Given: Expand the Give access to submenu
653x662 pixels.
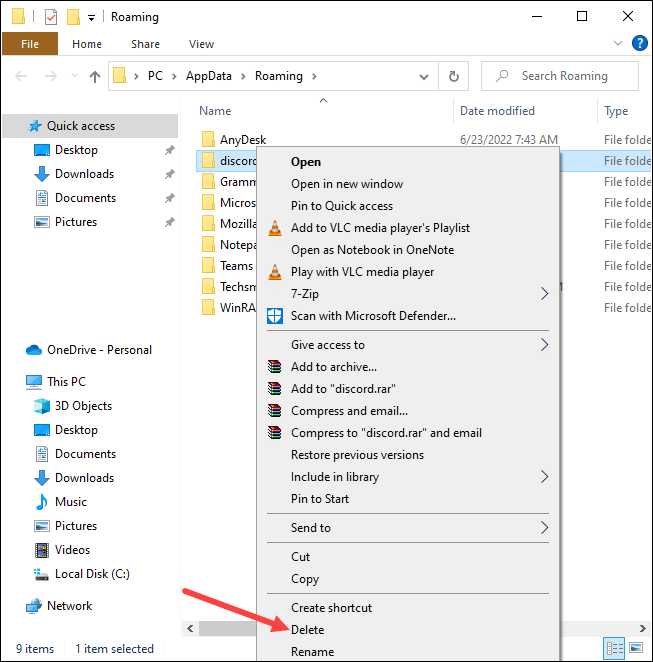Looking at the screenshot, I should point(408,345).
